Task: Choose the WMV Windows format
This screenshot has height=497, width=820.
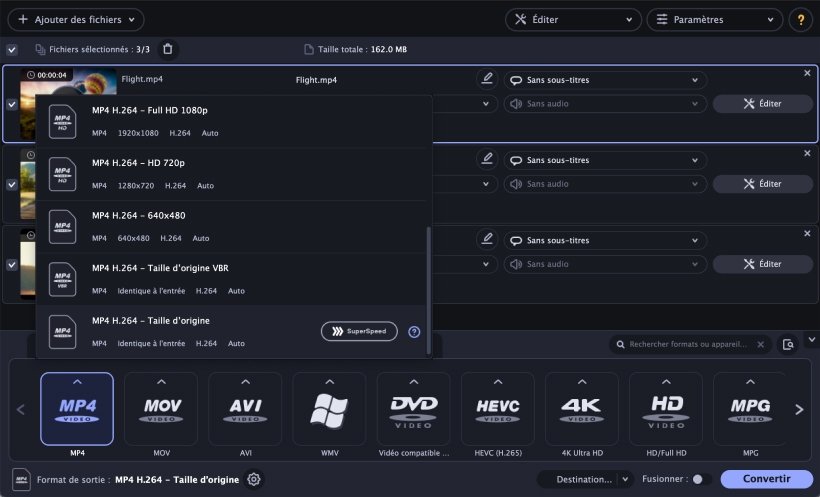Action: [x=329, y=409]
